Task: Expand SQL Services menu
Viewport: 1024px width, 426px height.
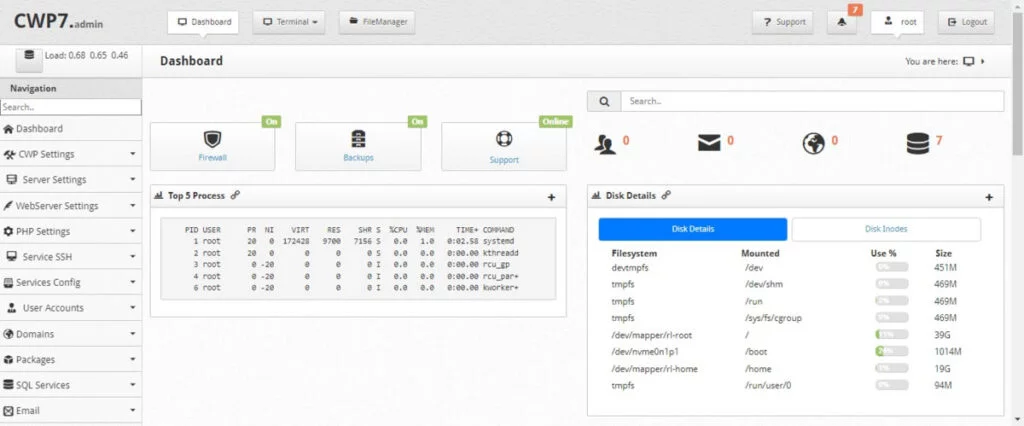Action: tap(71, 385)
